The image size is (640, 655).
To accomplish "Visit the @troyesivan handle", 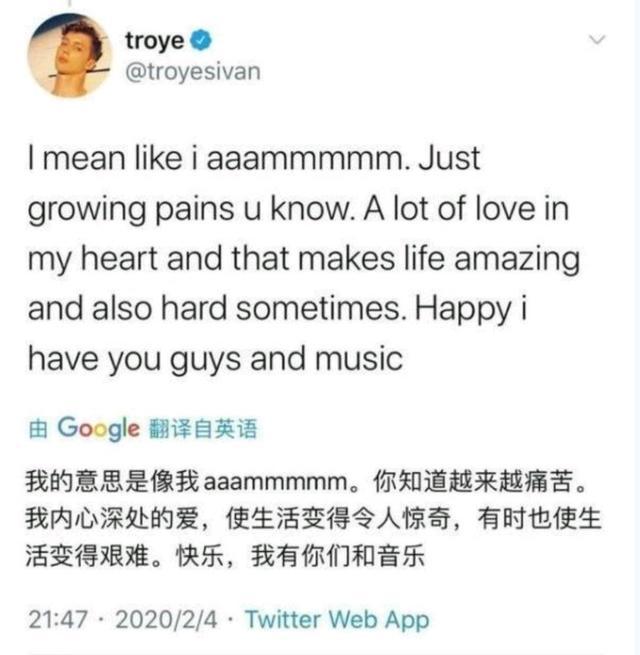I will point(193,71).
